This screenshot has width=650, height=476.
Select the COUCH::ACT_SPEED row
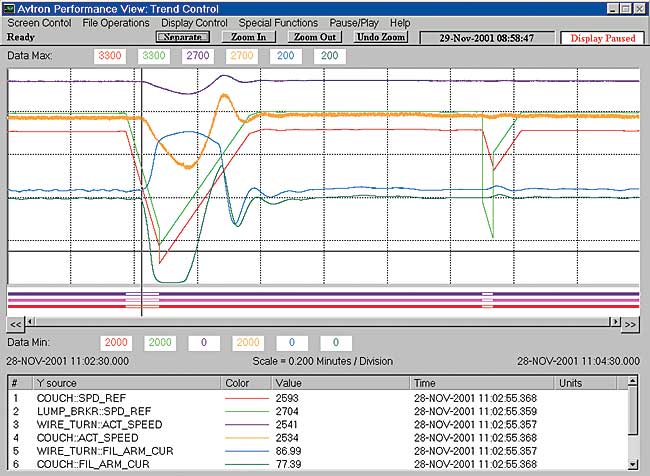tap(318, 438)
